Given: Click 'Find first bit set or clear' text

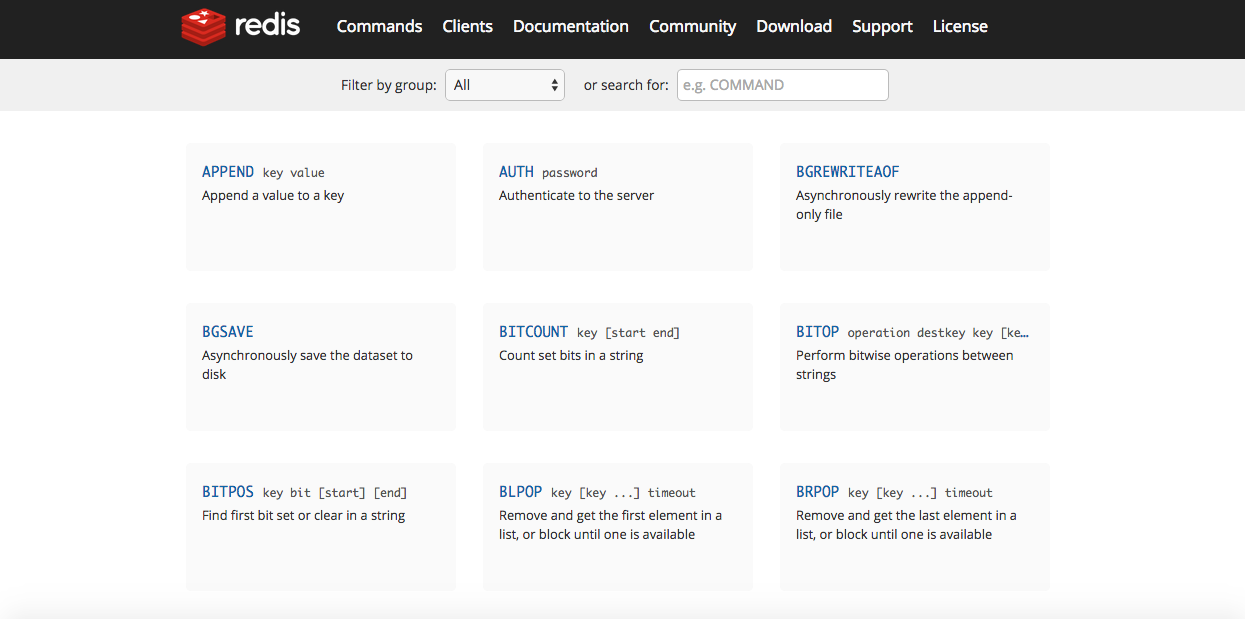Looking at the screenshot, I should coord(303,516).
